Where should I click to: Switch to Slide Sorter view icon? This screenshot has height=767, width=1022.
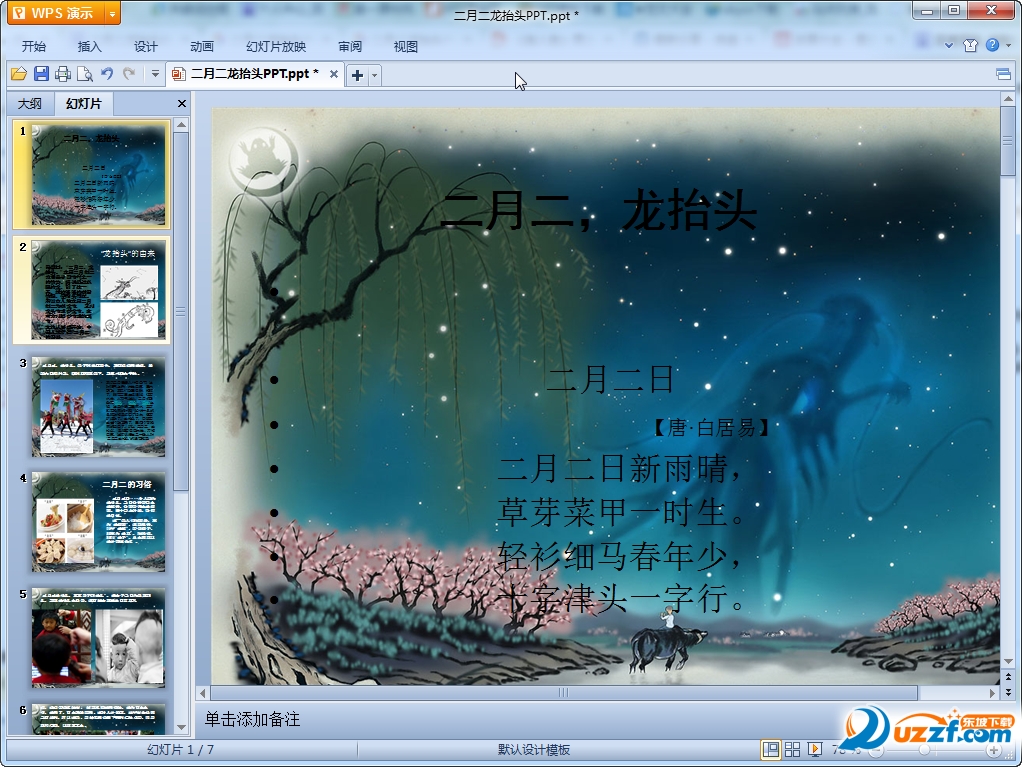[793, 750]
